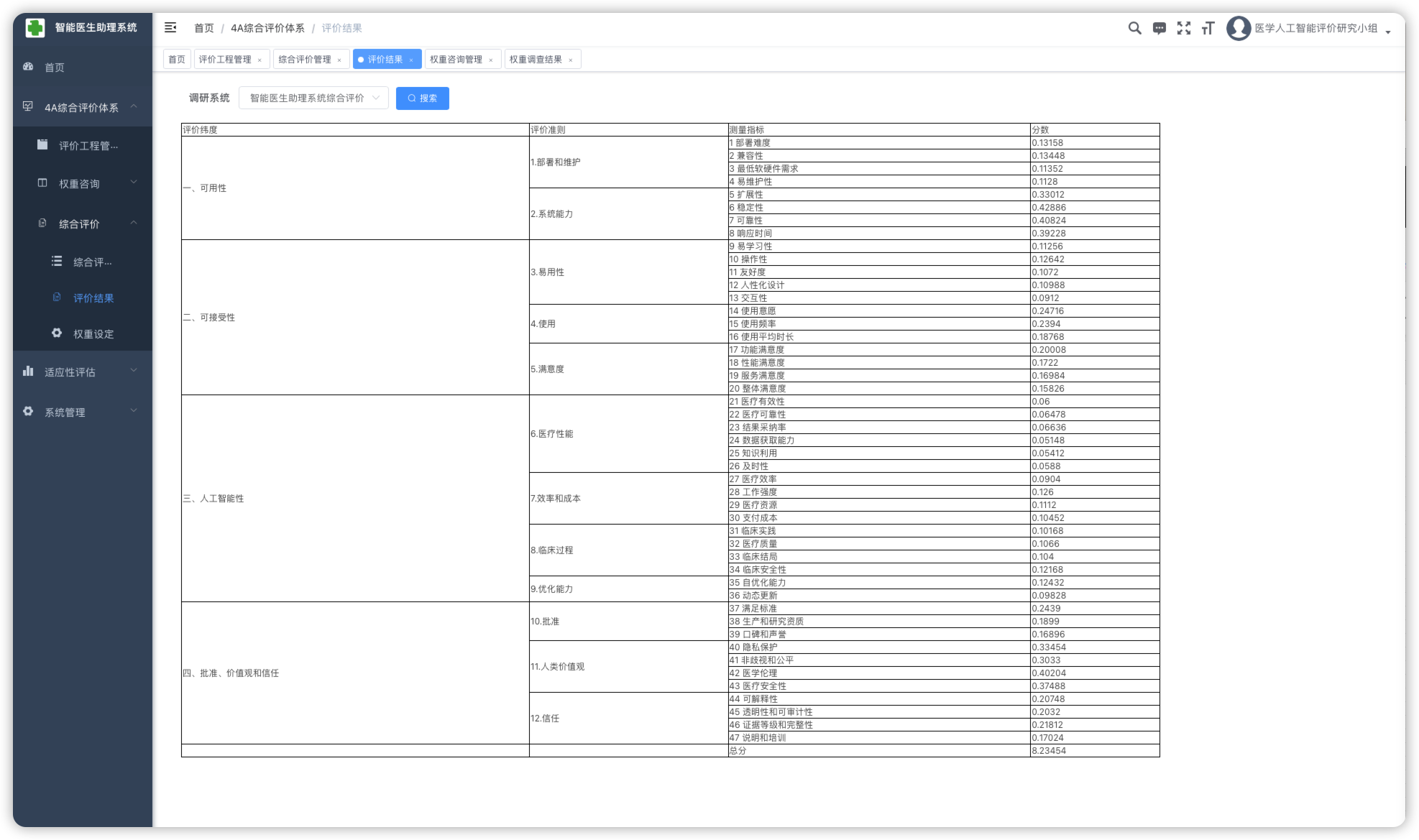Open the font size adjustment icon

coord(1208,28)
